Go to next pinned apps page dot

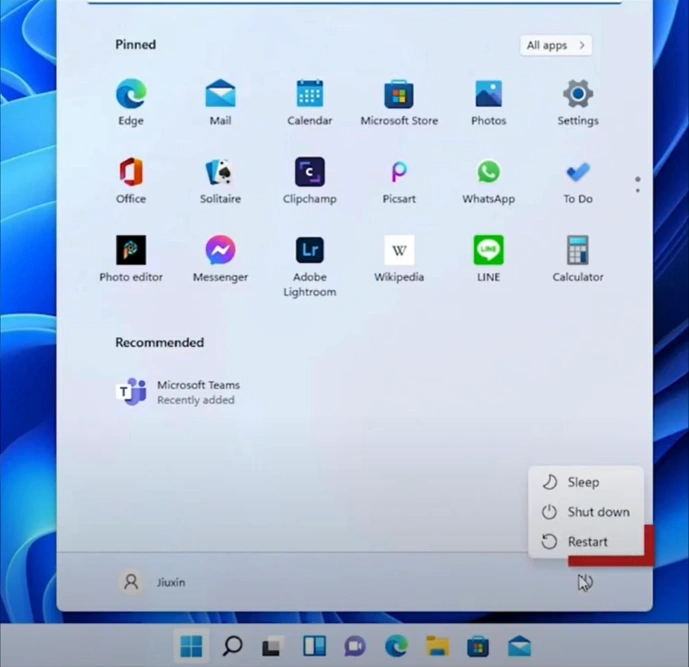point(638,190)
